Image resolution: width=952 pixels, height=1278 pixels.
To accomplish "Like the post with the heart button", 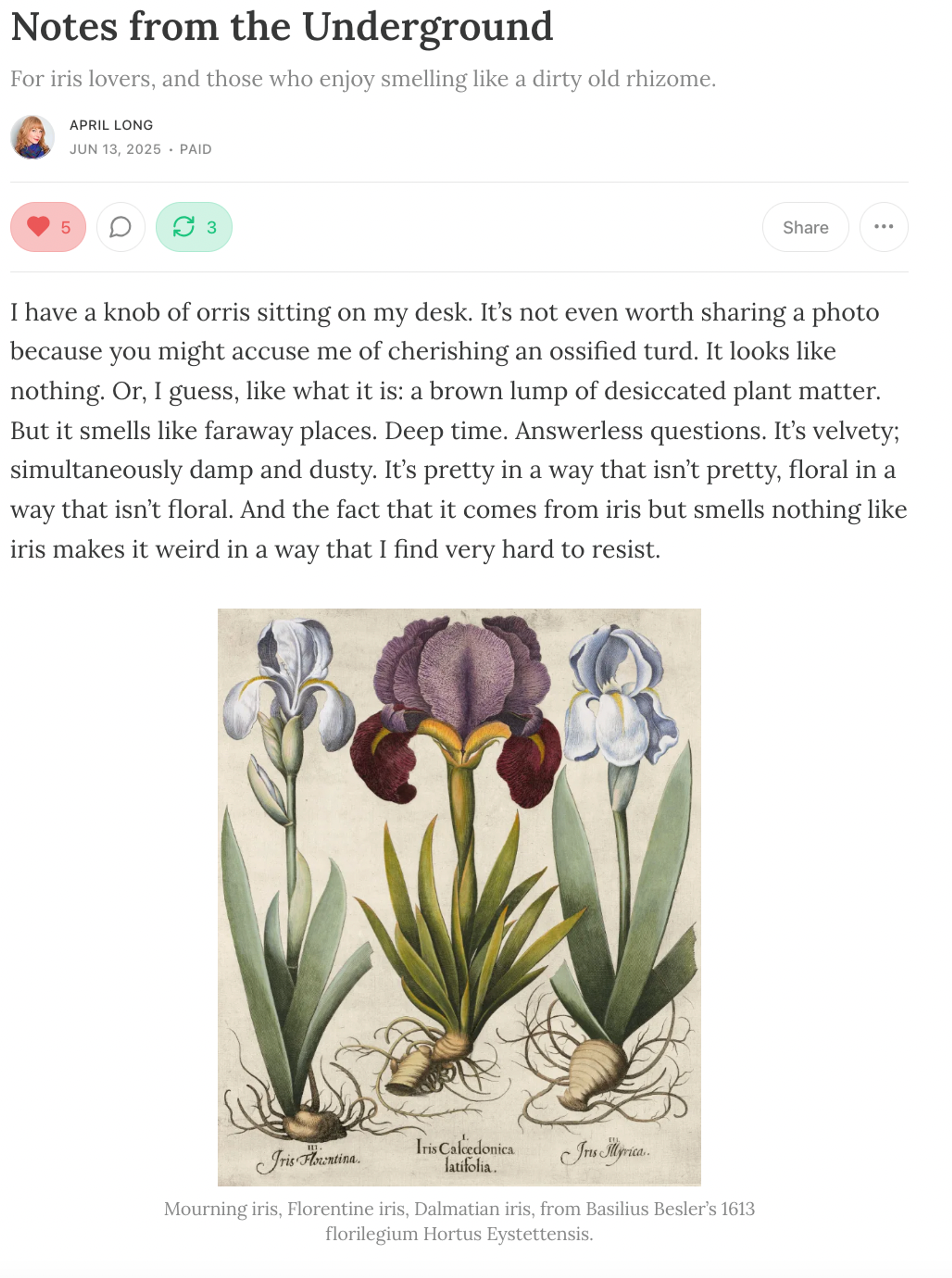I will pos(48,227).
